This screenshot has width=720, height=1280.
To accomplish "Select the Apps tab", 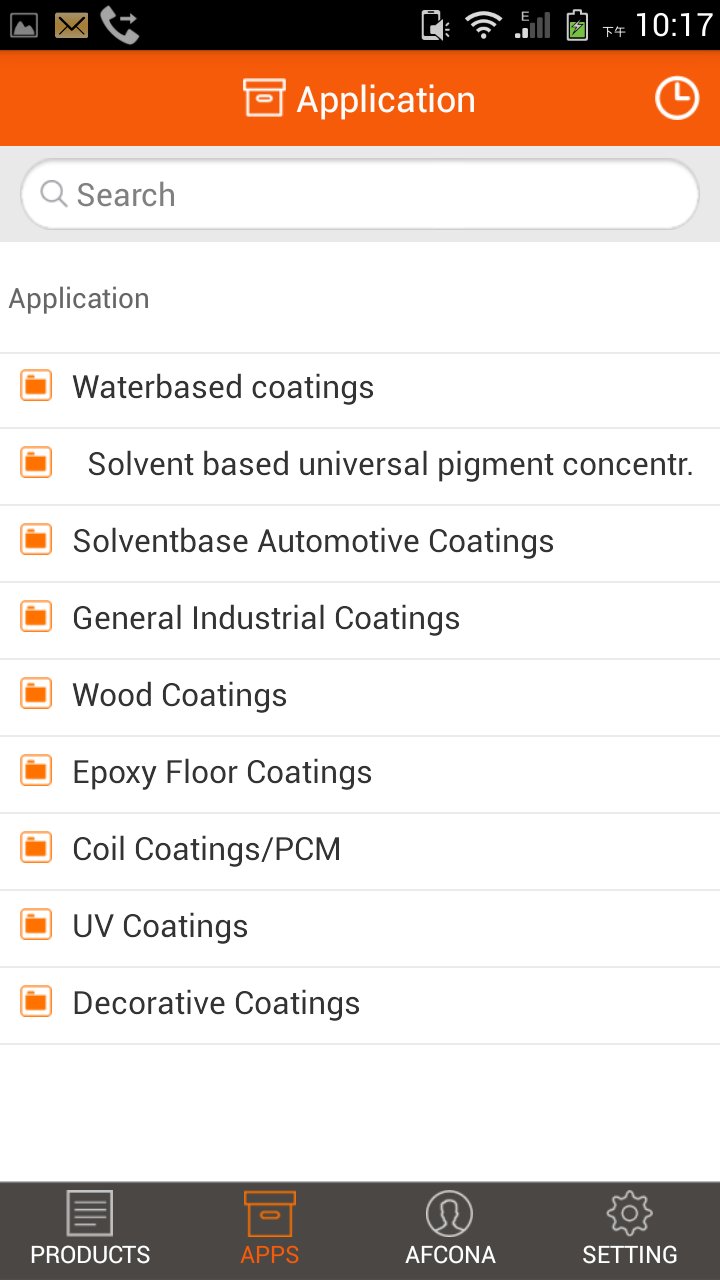I will 270,1230.
